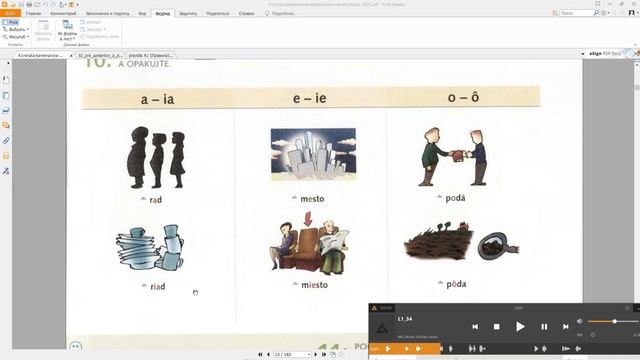Open the attachments paperclip panel
Image resolution: width=640 pixels, height=360 pixels.
[6, 141]
